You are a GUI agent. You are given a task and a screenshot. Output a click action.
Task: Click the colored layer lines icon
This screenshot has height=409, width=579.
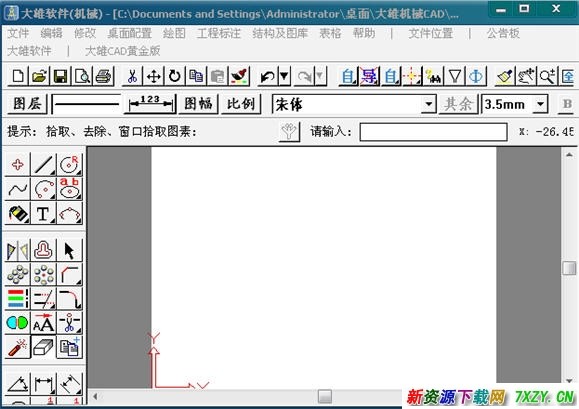click(17, 299)
